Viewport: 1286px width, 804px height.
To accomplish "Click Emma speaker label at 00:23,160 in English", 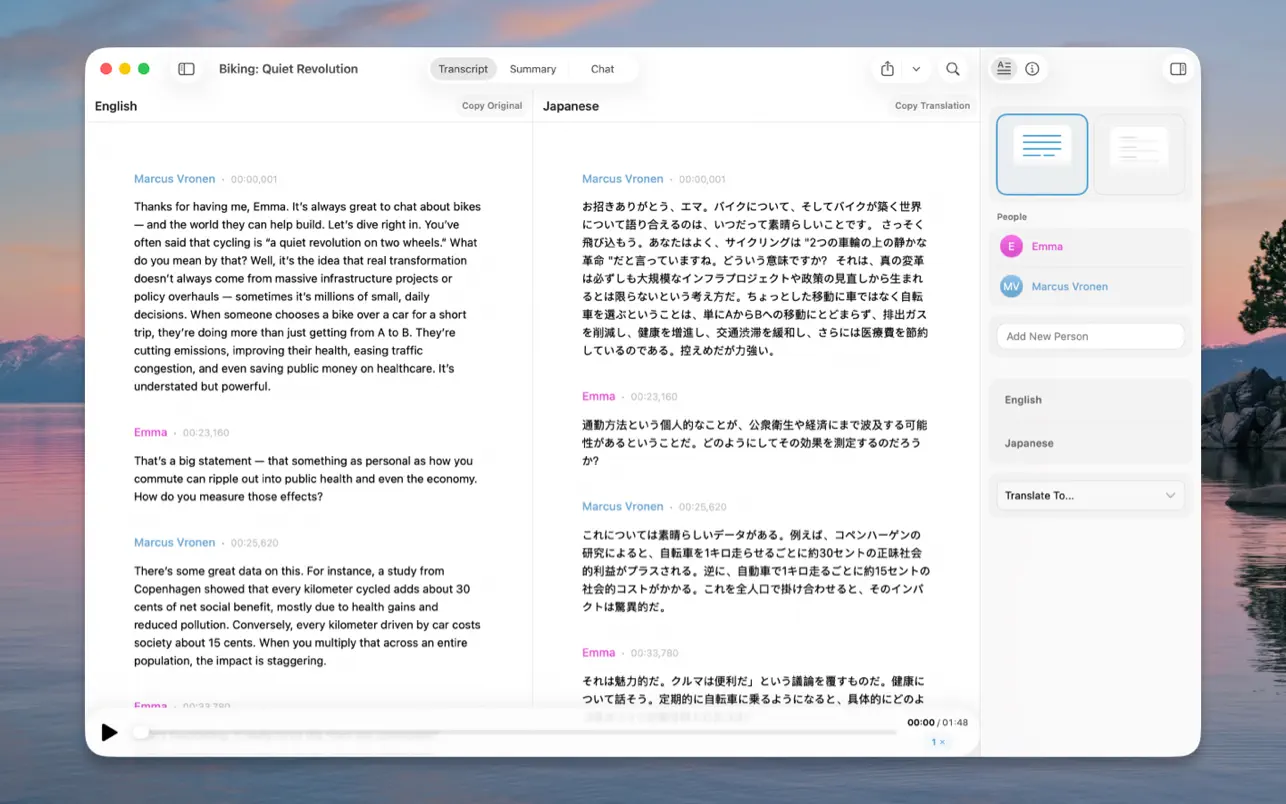I will click(x=150, y=433).
